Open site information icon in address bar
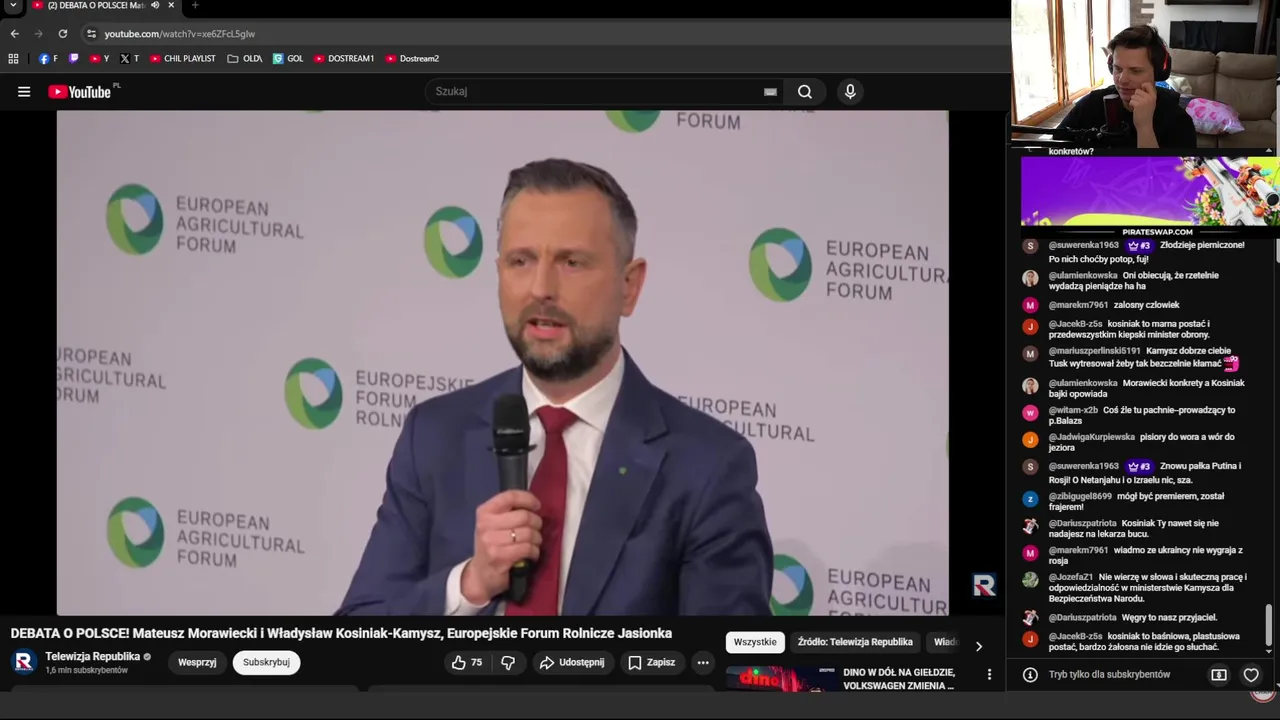 tap(91, 34)
